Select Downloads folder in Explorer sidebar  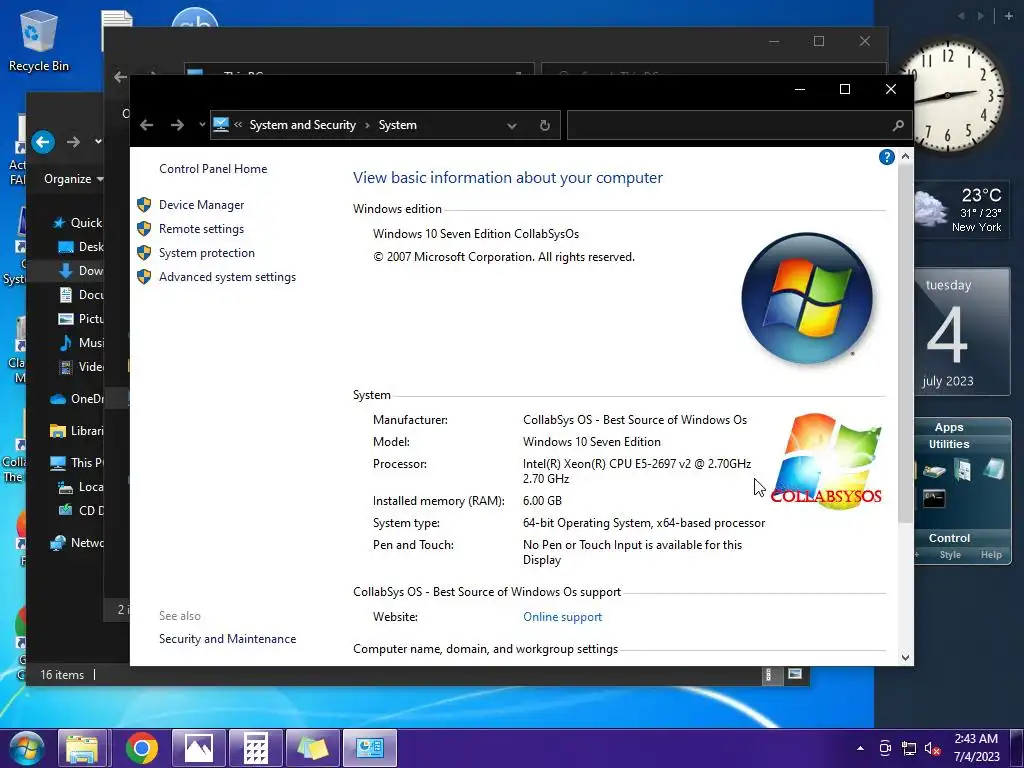point(81,271)
